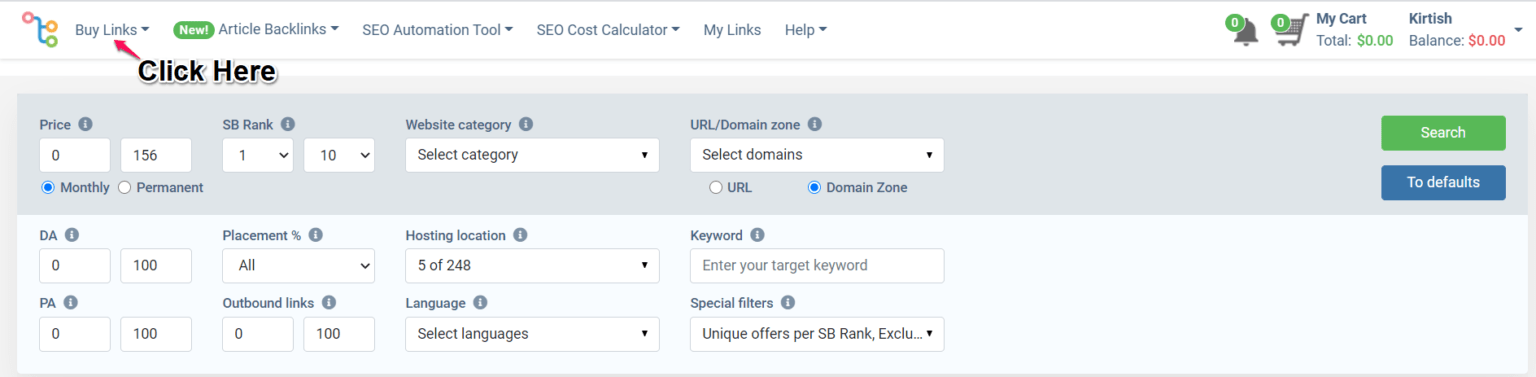Image resolution: width=1536 pixels, height=377 pixels.
Task: Select the Monthly price option
Action: 48,187
